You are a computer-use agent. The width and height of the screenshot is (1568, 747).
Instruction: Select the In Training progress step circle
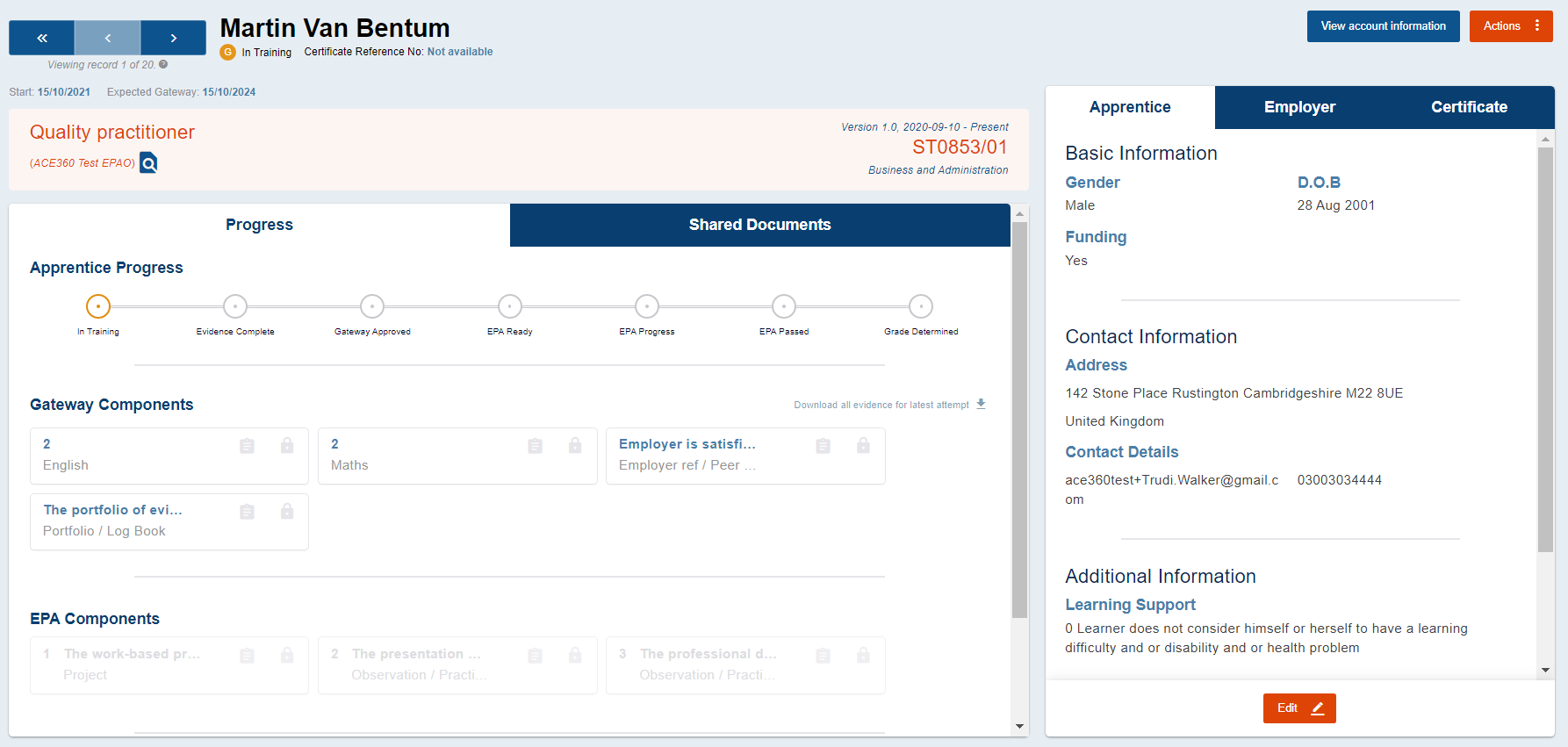pos(98,306)
